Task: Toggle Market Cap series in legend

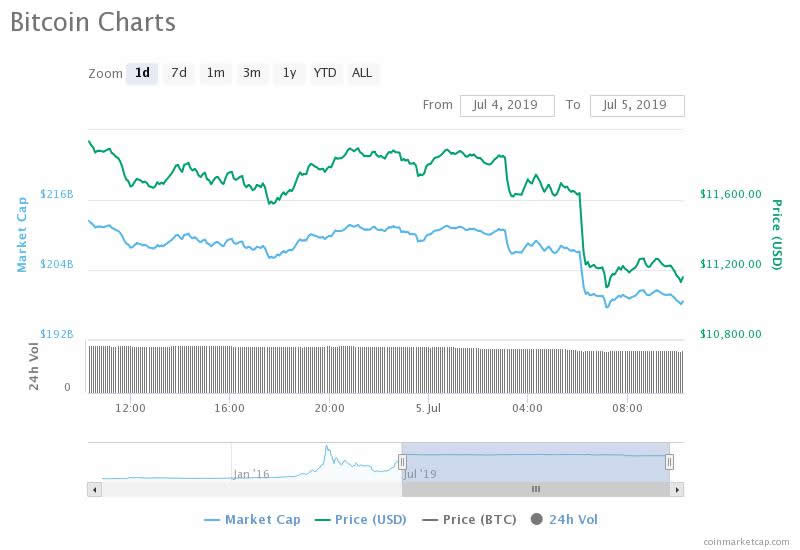Action: 261,520
